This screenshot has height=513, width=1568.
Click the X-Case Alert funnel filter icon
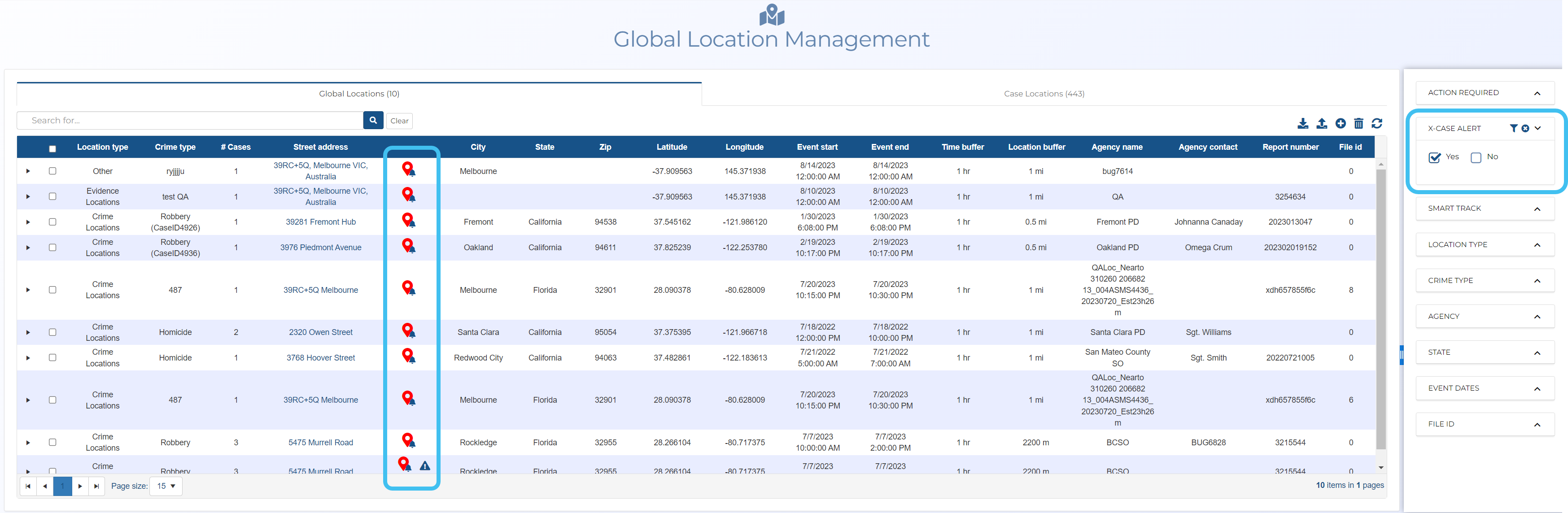pos(1513,128)
